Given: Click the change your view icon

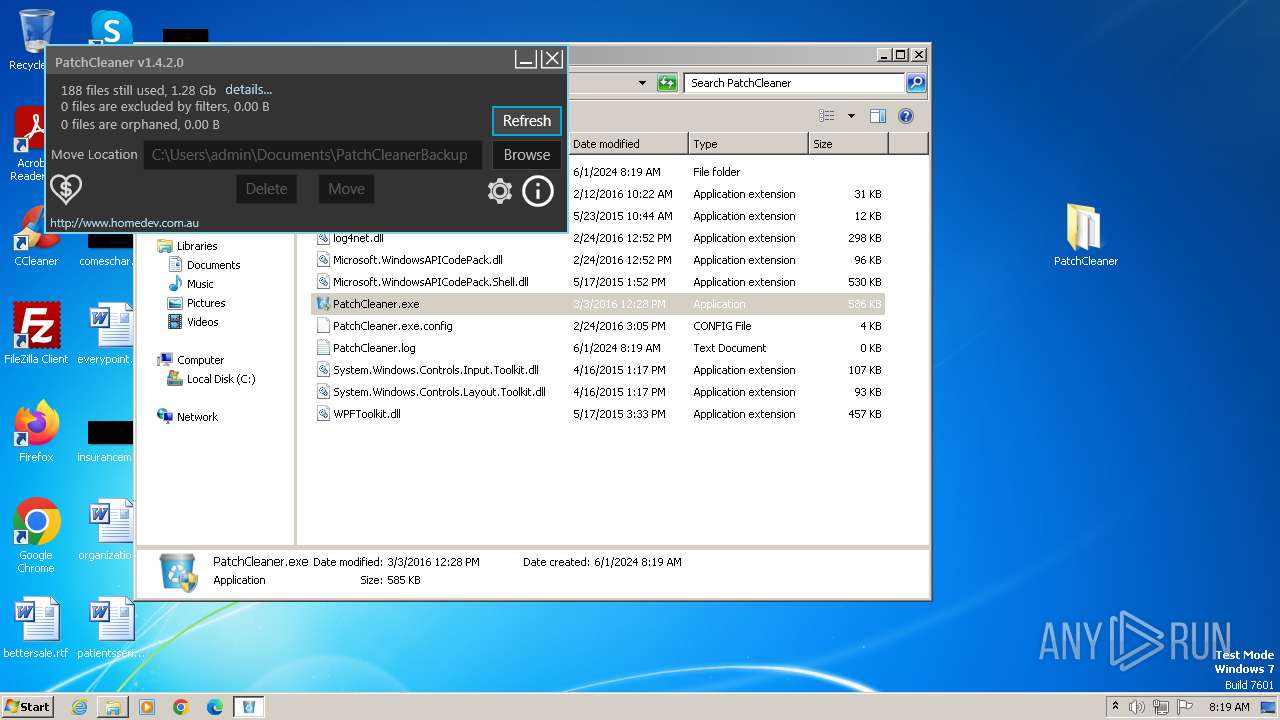Looking at the screenshot, I should point(827,116).
